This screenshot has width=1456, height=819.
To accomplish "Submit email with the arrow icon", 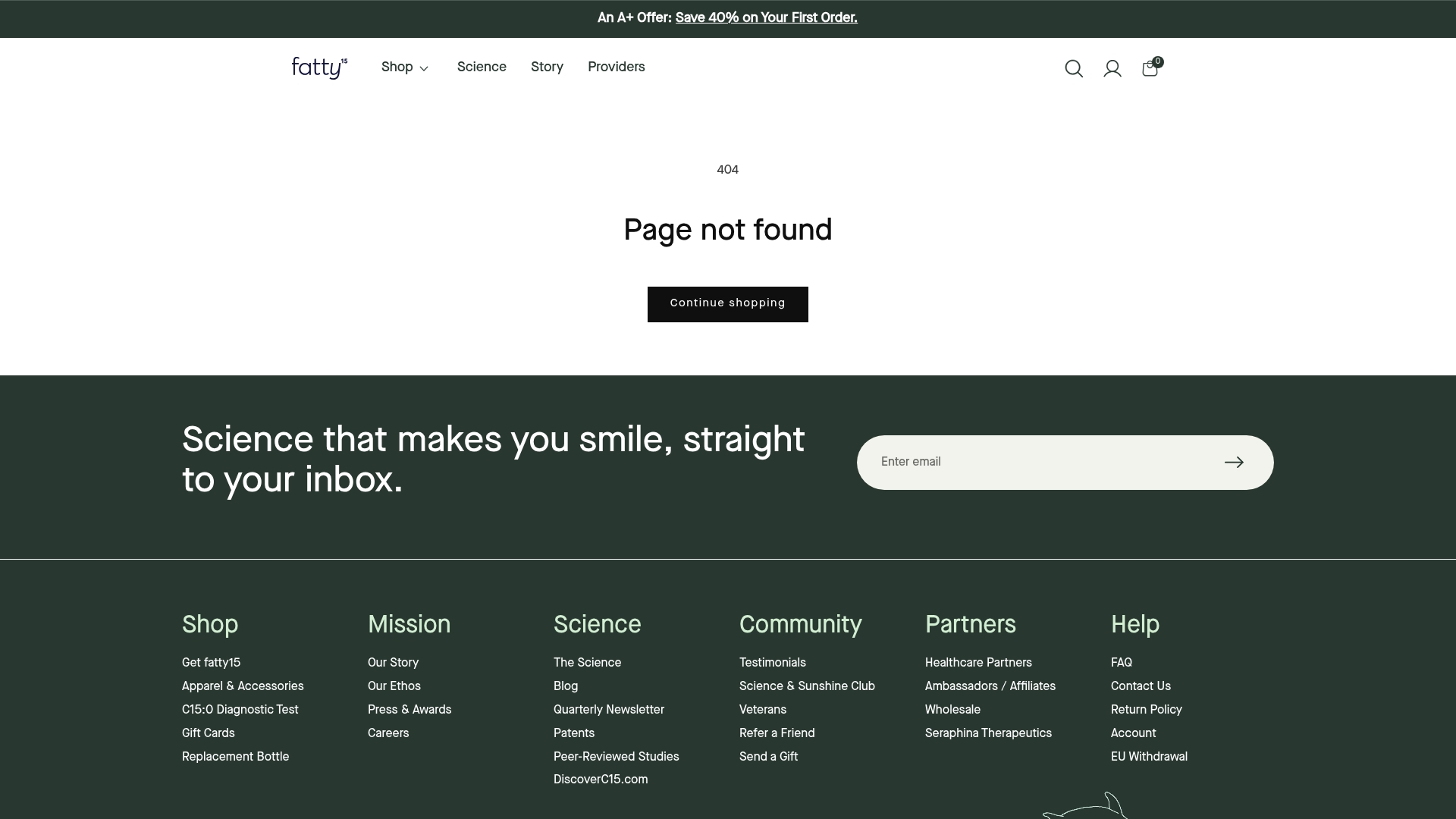I will tap(1234, 463).
